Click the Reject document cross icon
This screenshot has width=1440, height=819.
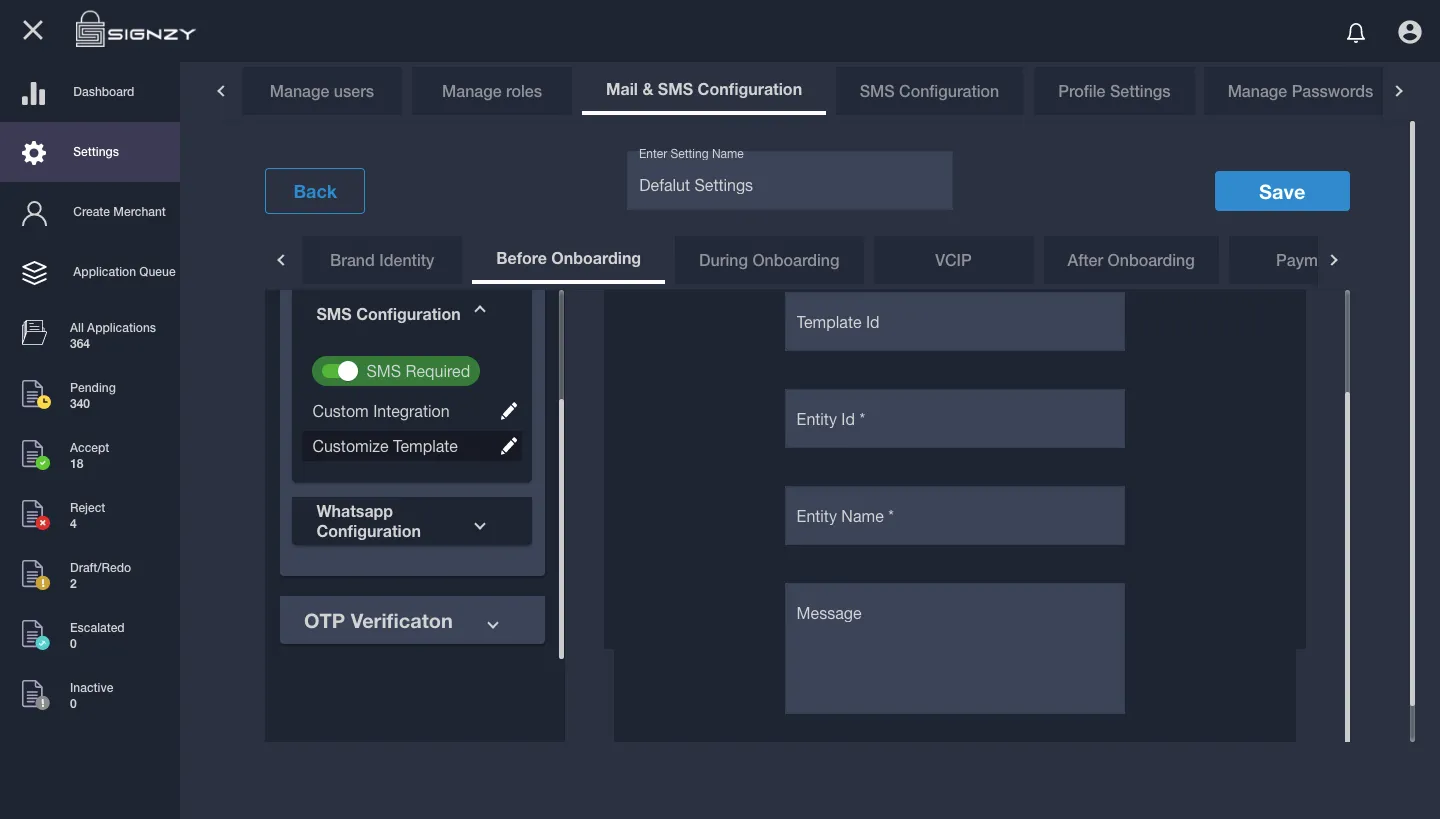[x=35, y=514]
